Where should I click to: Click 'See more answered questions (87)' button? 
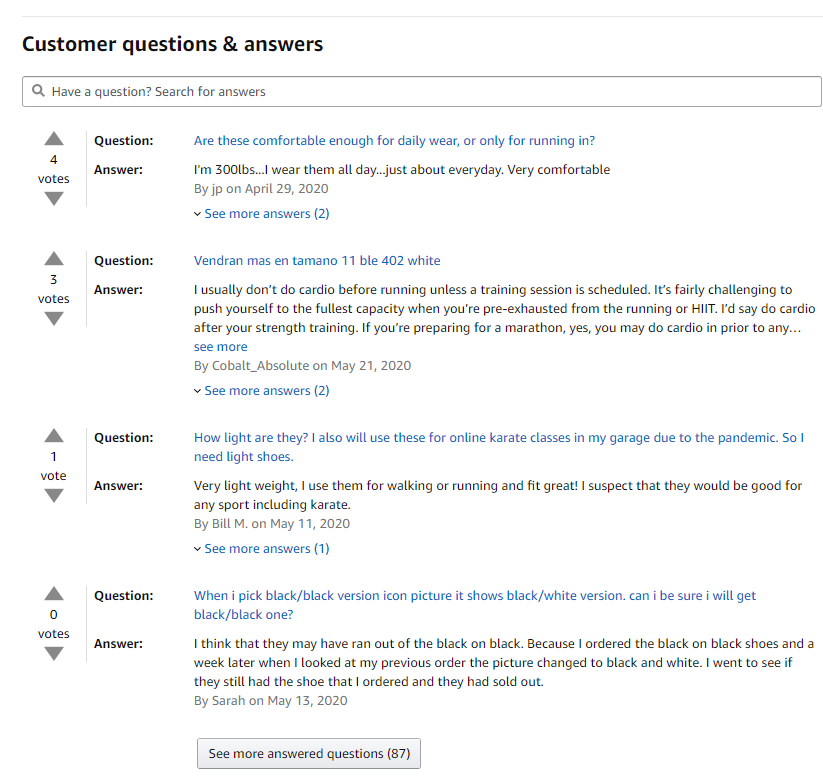pyautogui.click(x=309, y=753)
